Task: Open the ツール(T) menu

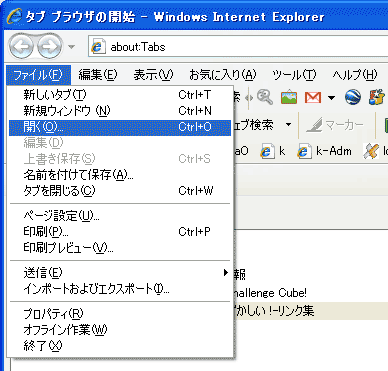Action: coord(294,75)
